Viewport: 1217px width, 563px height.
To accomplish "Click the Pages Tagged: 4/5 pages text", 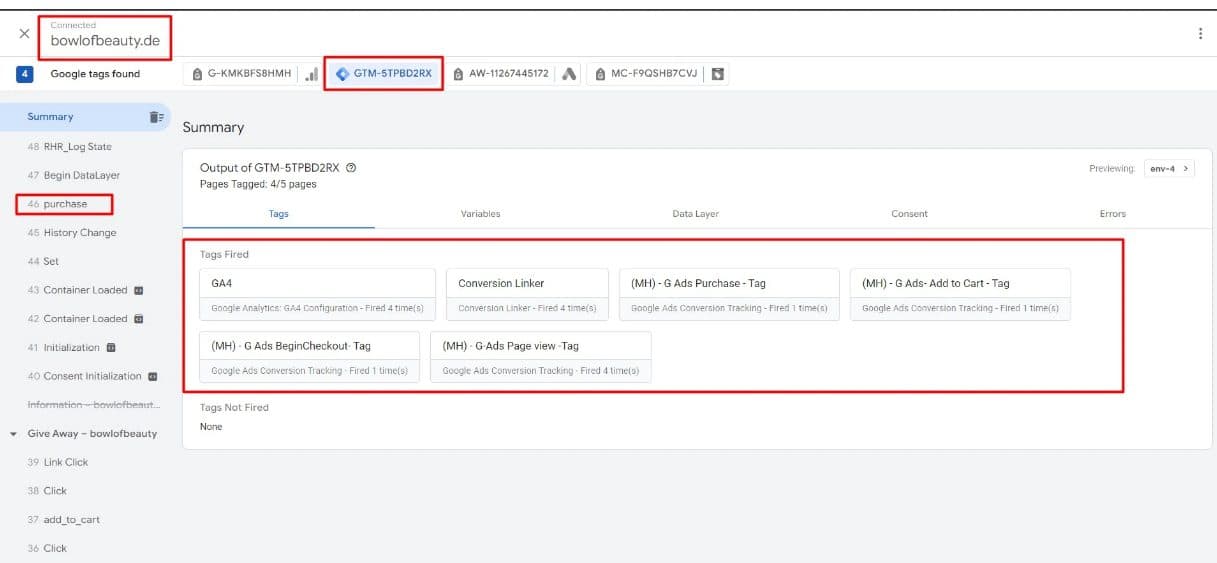I will [259, 184].
